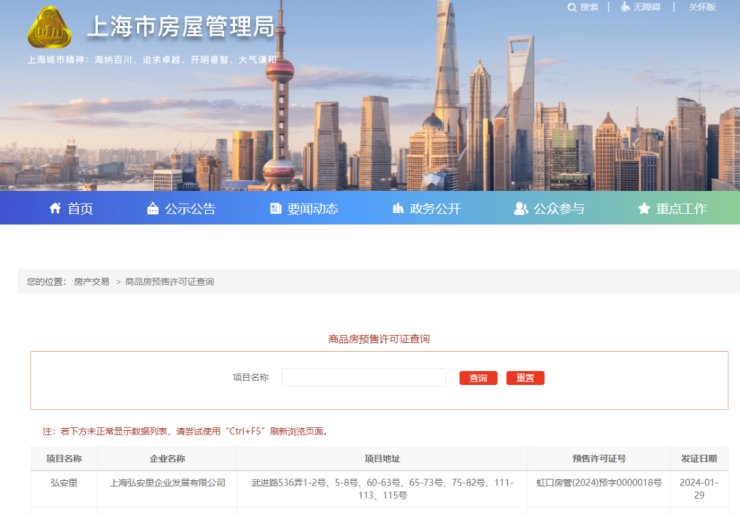Open the 政务公开 menu

tap(435, 209)
